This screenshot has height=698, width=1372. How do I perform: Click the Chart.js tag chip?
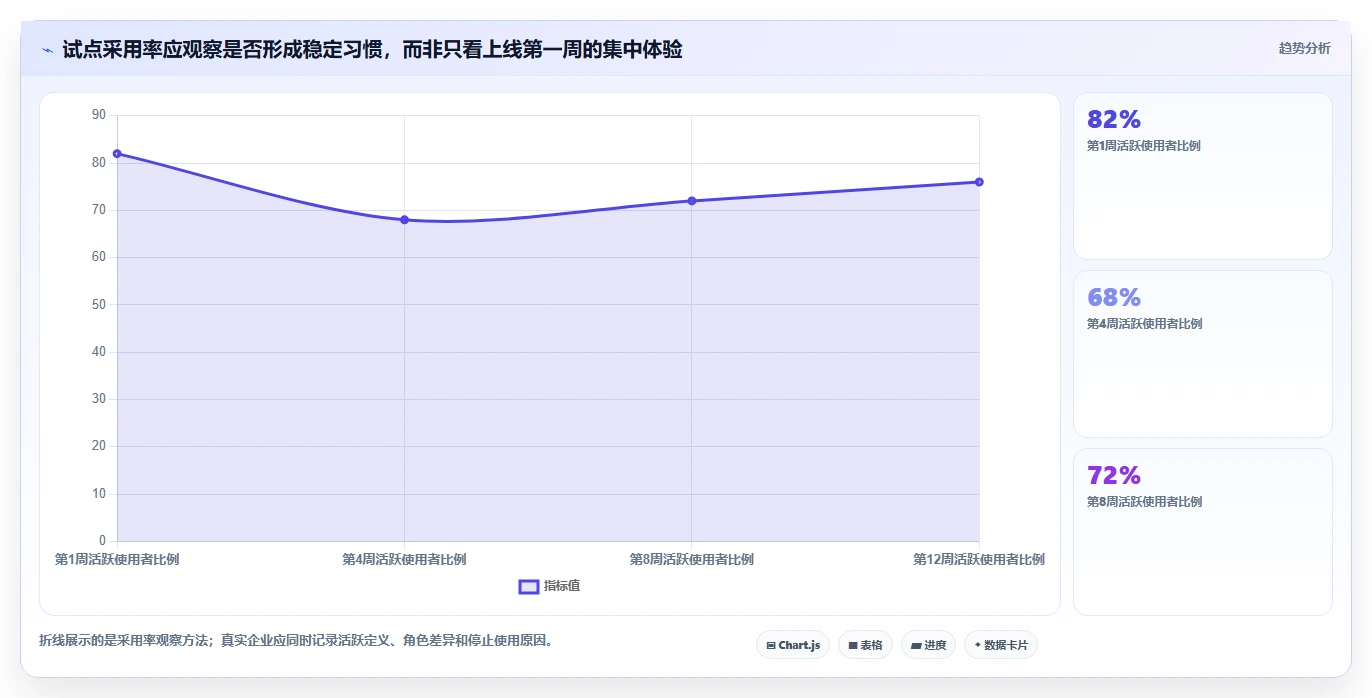[793, 645]
